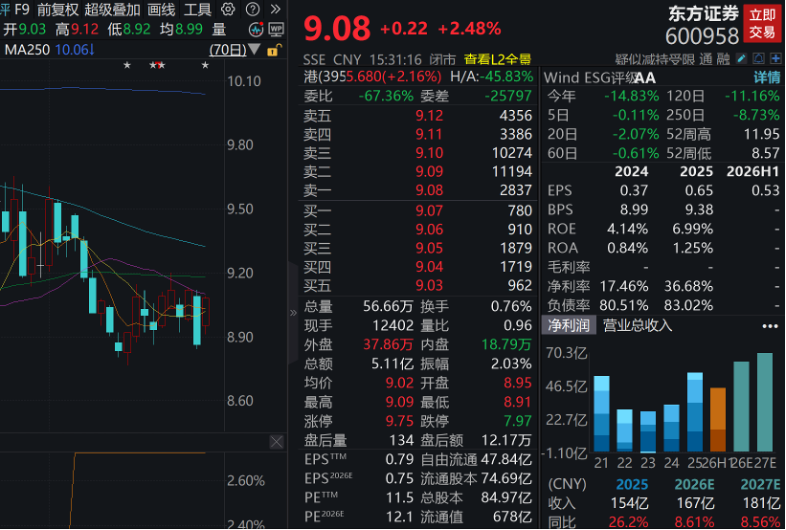Click the pencil note icon by stock name
Screen dimensions: 786x530
741,59
